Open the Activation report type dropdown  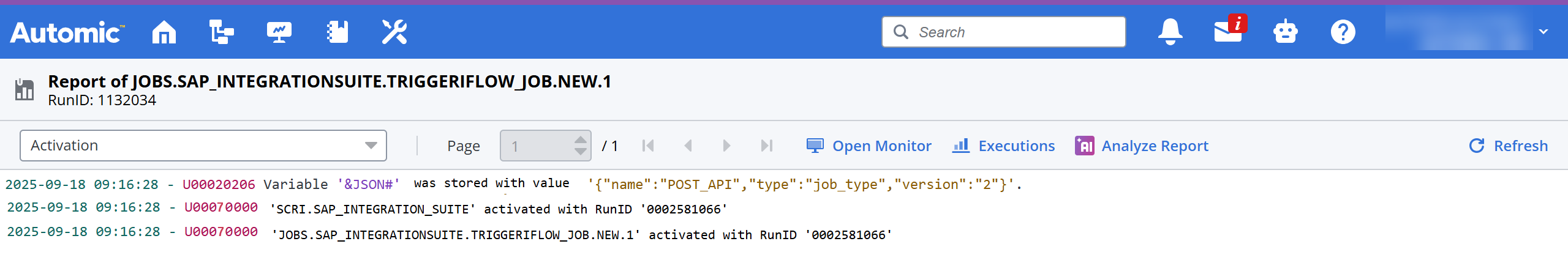point(203,146)
